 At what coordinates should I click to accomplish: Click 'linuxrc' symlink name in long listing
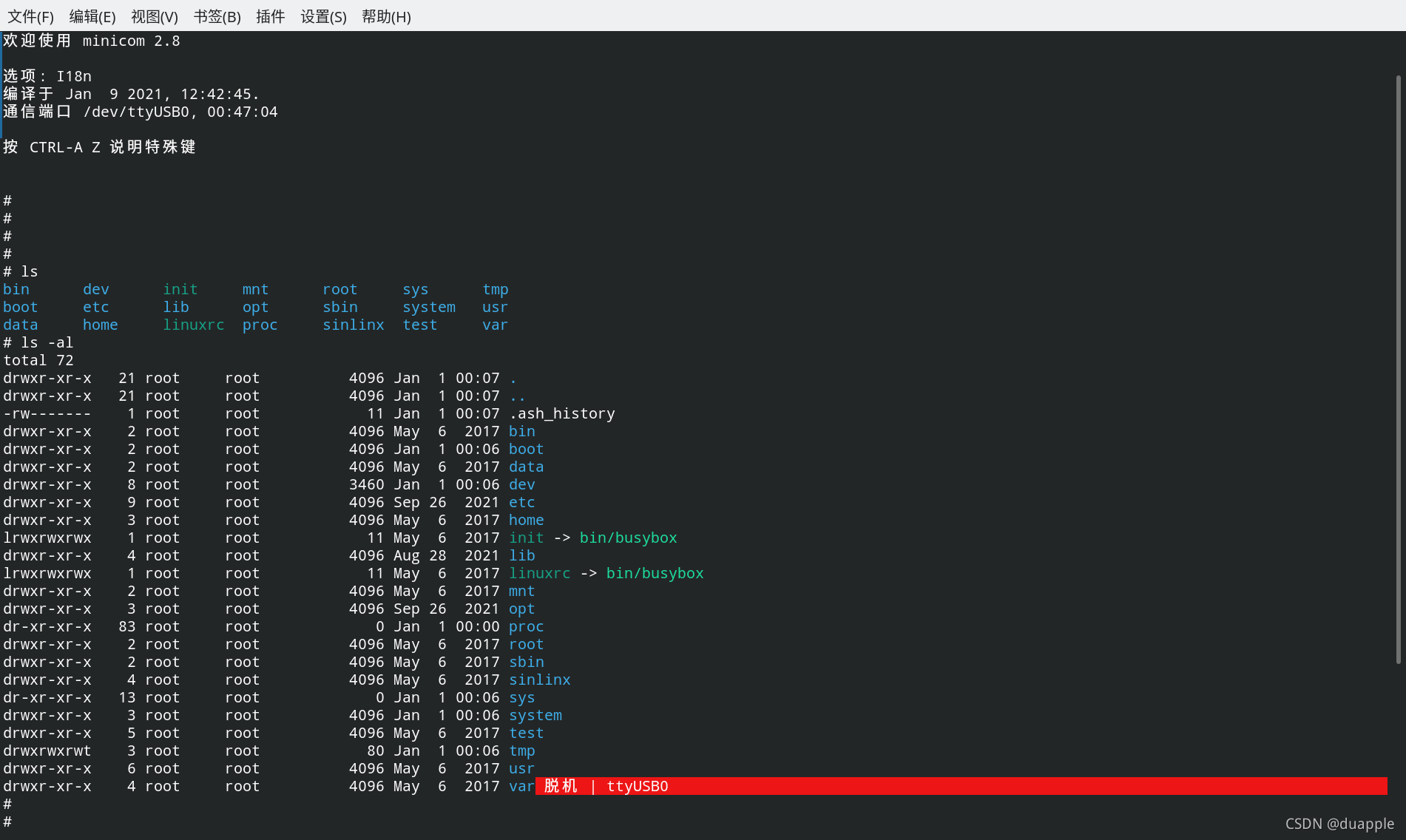coord(540,573)
